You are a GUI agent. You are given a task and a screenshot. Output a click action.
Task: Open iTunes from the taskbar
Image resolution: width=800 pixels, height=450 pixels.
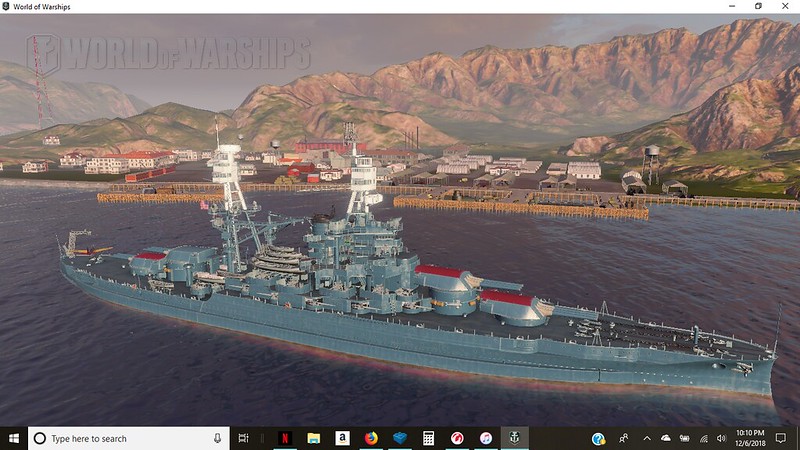(x=485, y=438)
